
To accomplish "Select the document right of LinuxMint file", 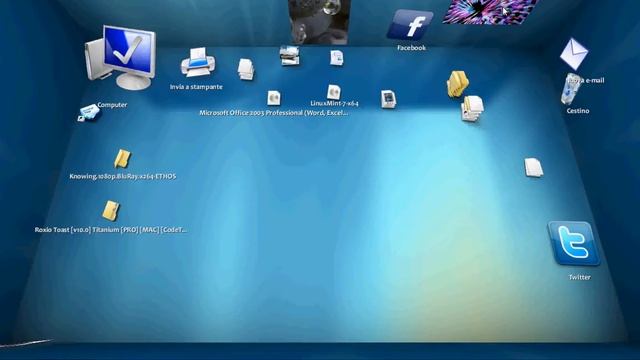I will coord(388,99).
